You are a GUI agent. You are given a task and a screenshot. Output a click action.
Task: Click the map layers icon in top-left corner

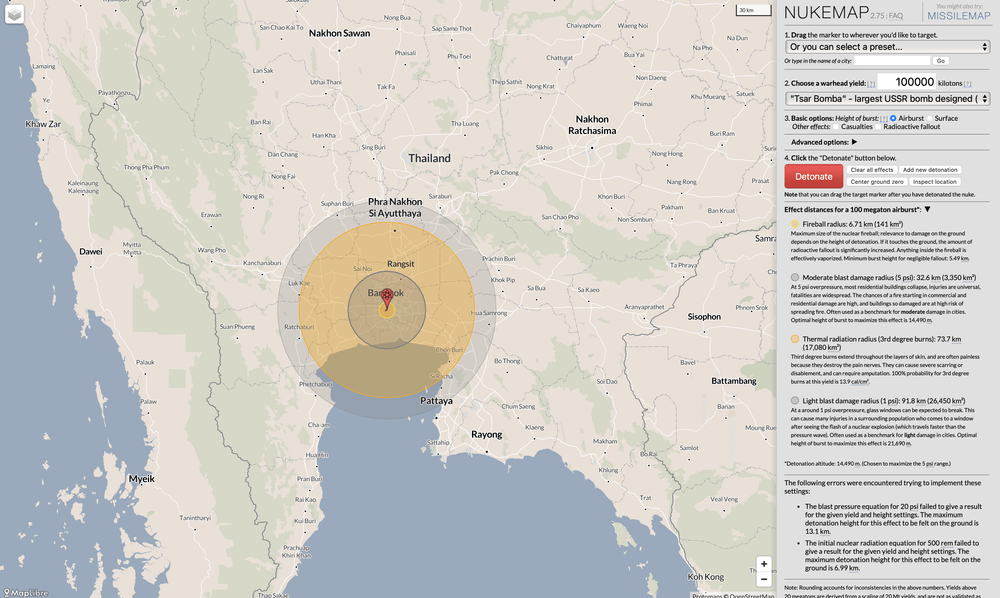14,14
